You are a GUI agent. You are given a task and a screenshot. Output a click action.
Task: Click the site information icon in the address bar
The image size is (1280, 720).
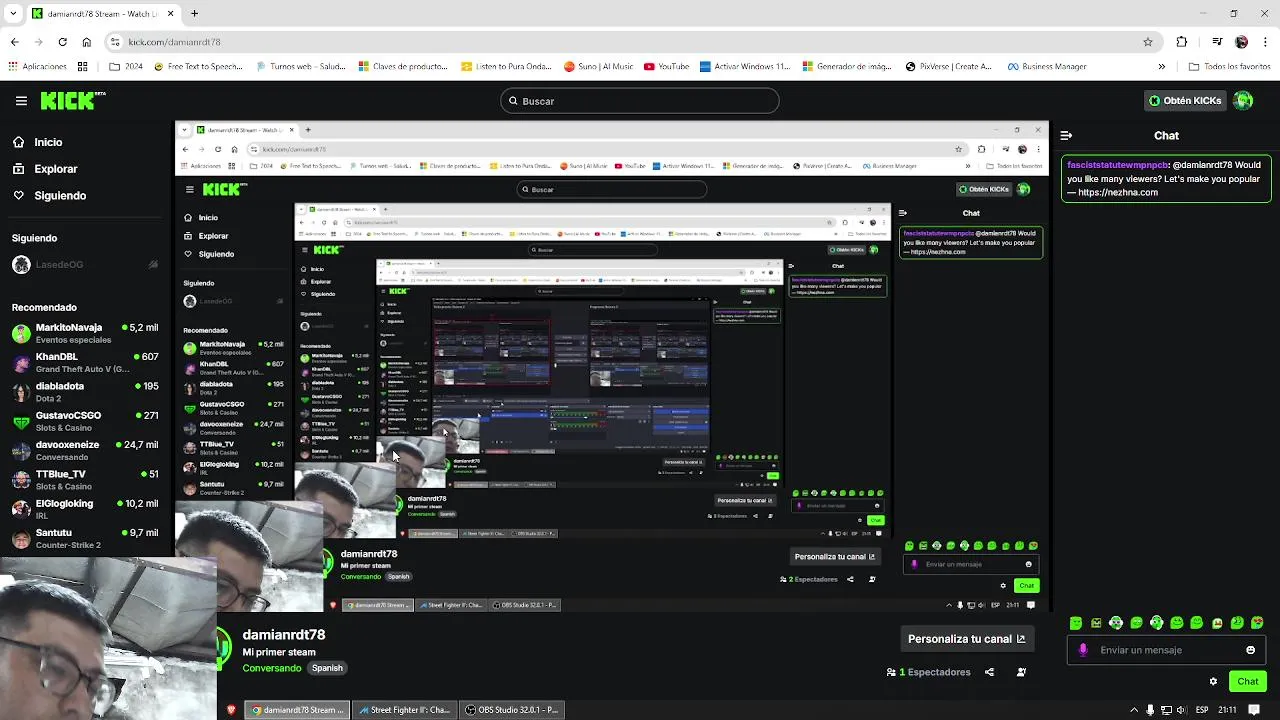pos(116,42)
